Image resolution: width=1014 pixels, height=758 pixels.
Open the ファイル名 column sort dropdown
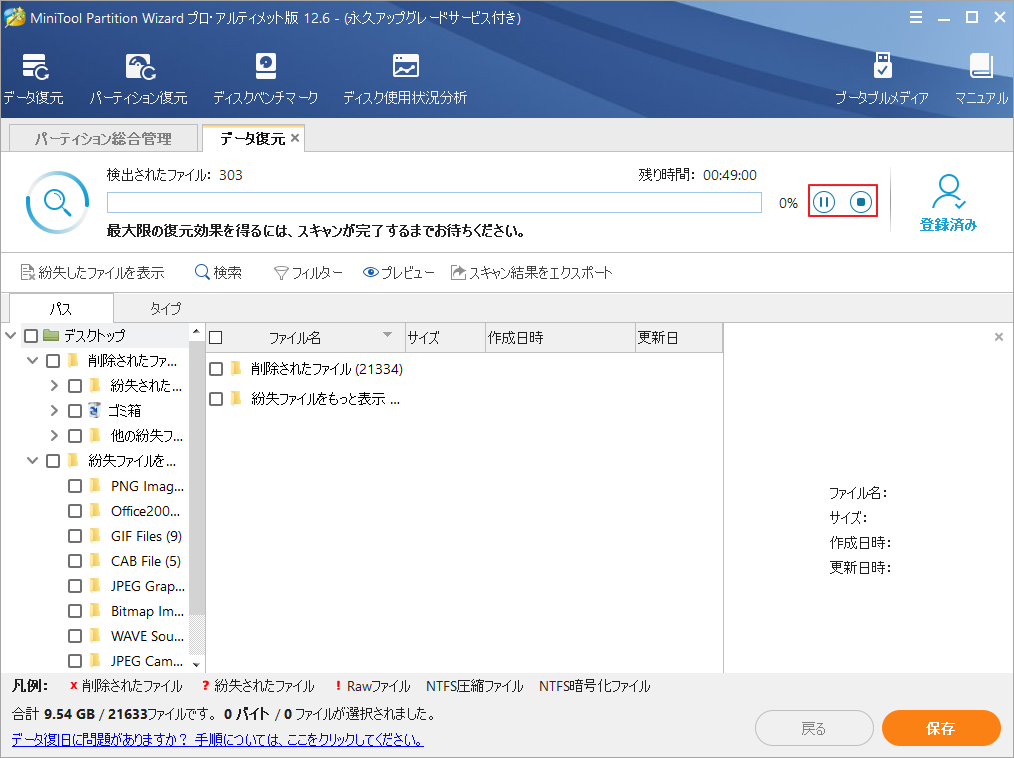389,337
